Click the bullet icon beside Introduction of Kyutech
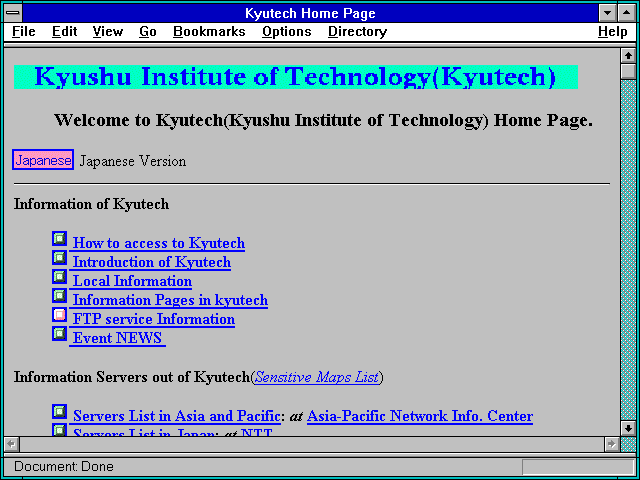This screenshot has height=480, width=640. [x=60, y=258]
